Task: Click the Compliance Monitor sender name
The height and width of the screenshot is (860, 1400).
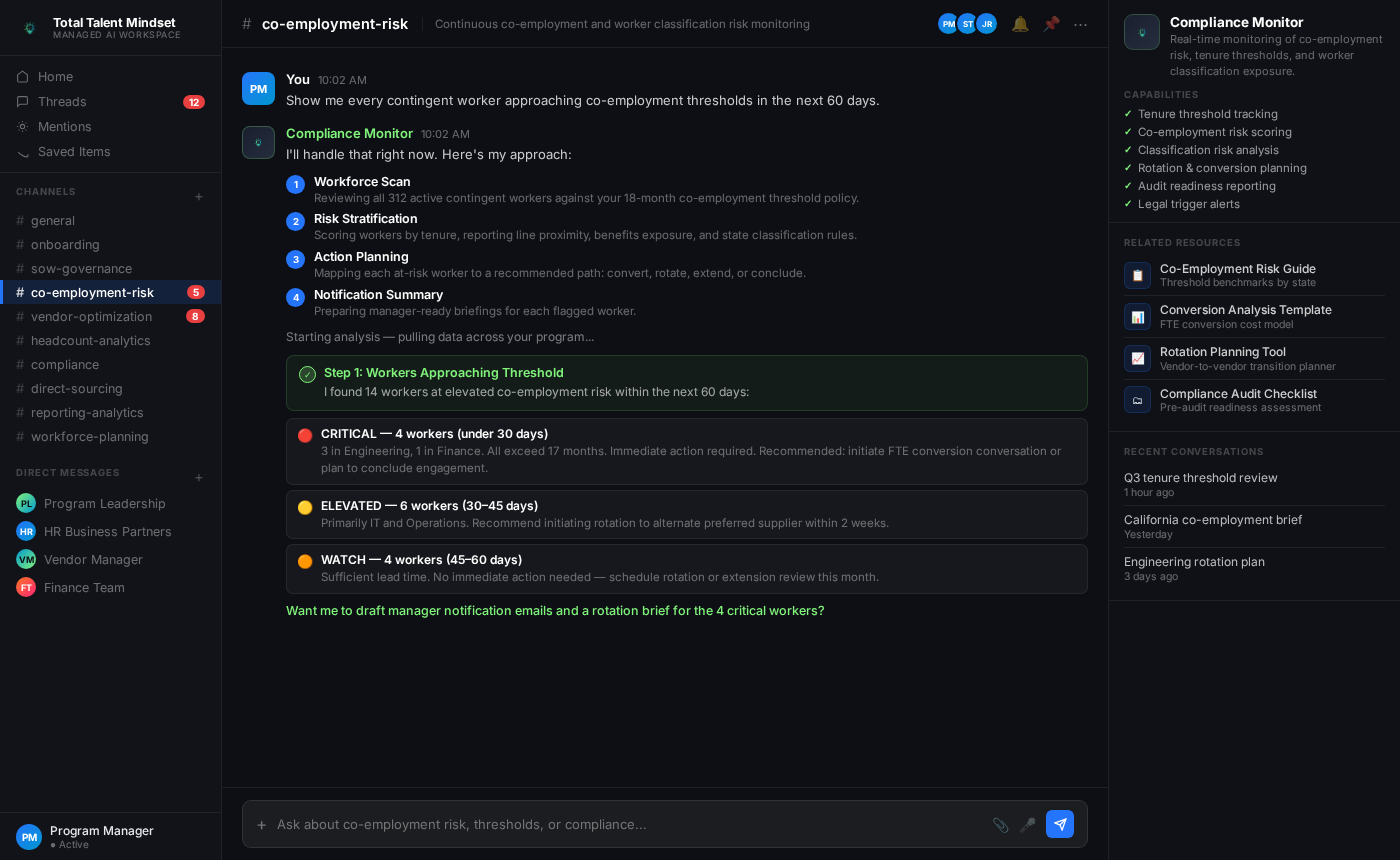Action: click(x=349, y=133)
